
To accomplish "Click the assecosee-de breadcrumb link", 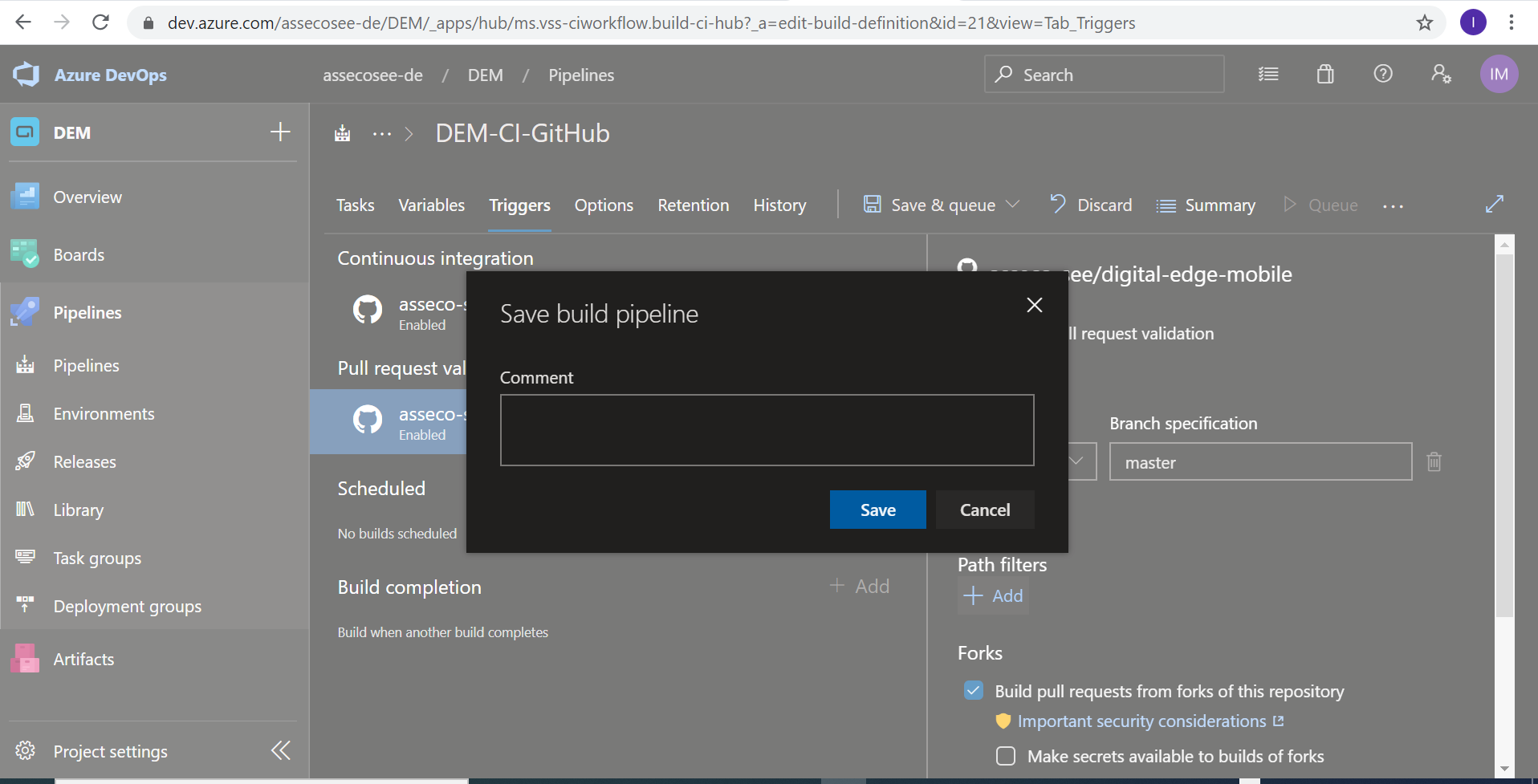I will 372,75.
